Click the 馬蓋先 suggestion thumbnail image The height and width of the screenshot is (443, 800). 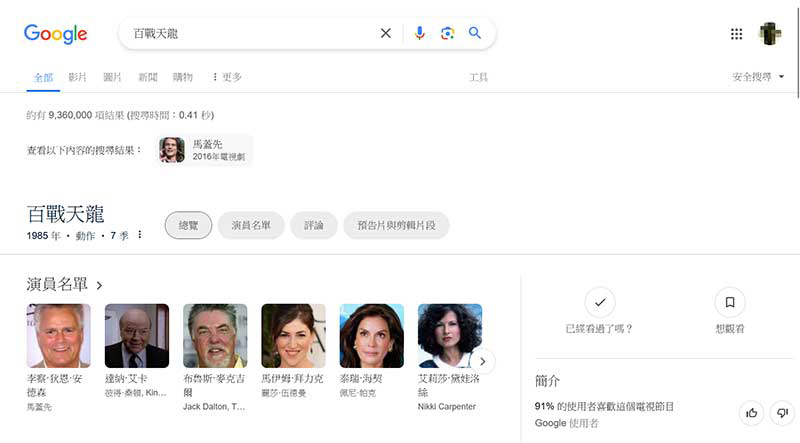tap(172, 150)
